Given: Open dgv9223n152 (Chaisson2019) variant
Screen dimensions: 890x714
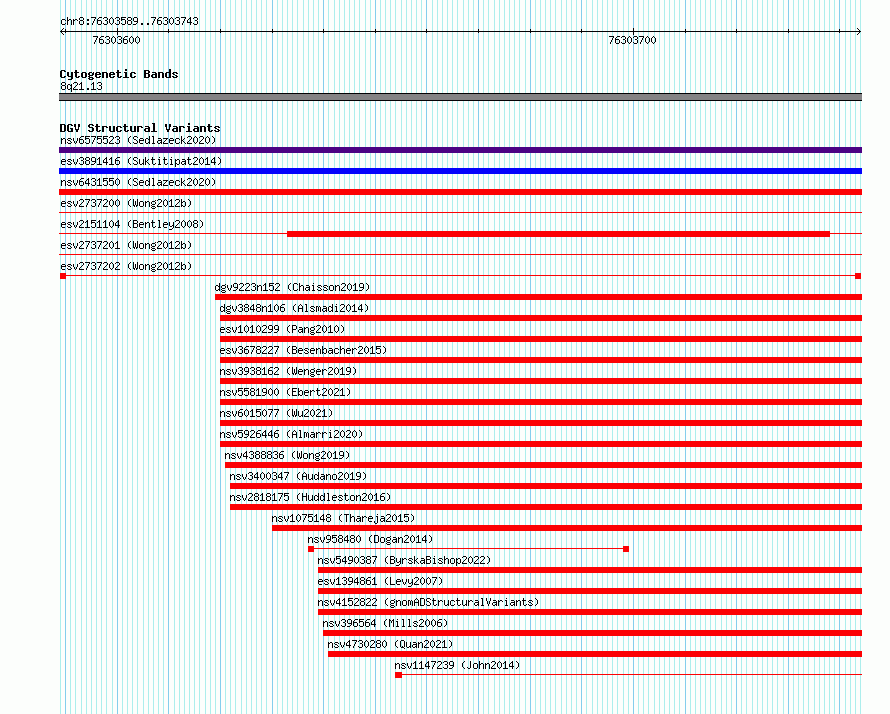Looking at the screenshot, I should [x=292, y=287].
